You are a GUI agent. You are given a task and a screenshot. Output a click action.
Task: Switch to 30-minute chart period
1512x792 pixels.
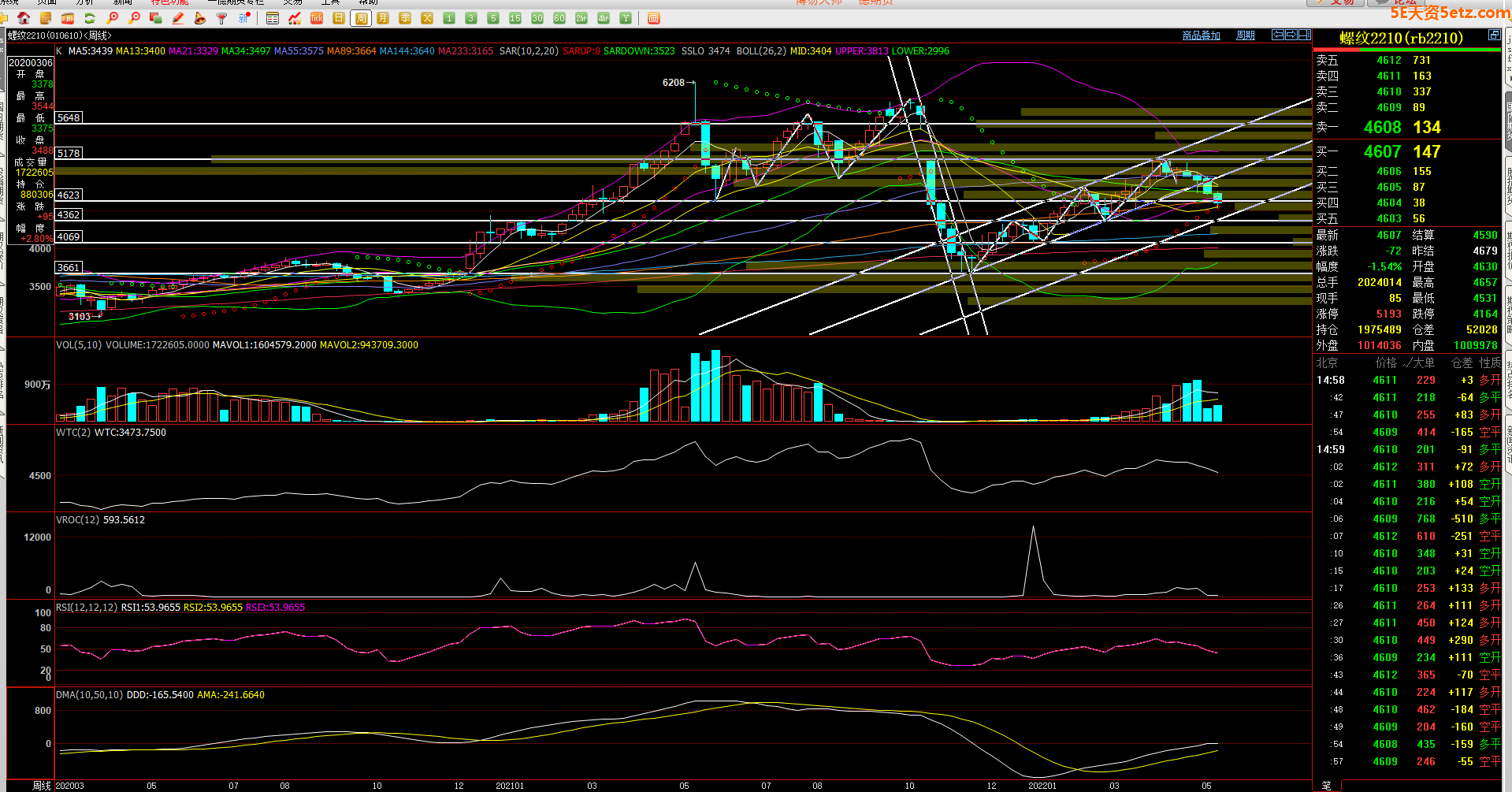[x=537, y=18]
